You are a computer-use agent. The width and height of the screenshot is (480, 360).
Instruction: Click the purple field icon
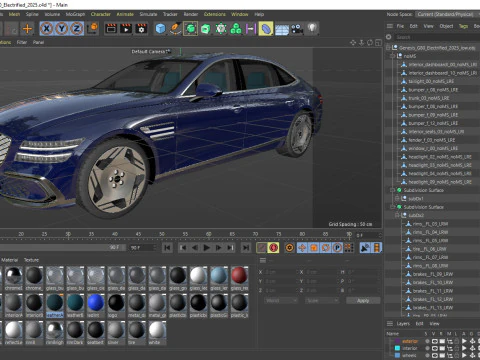pos(250,29)
